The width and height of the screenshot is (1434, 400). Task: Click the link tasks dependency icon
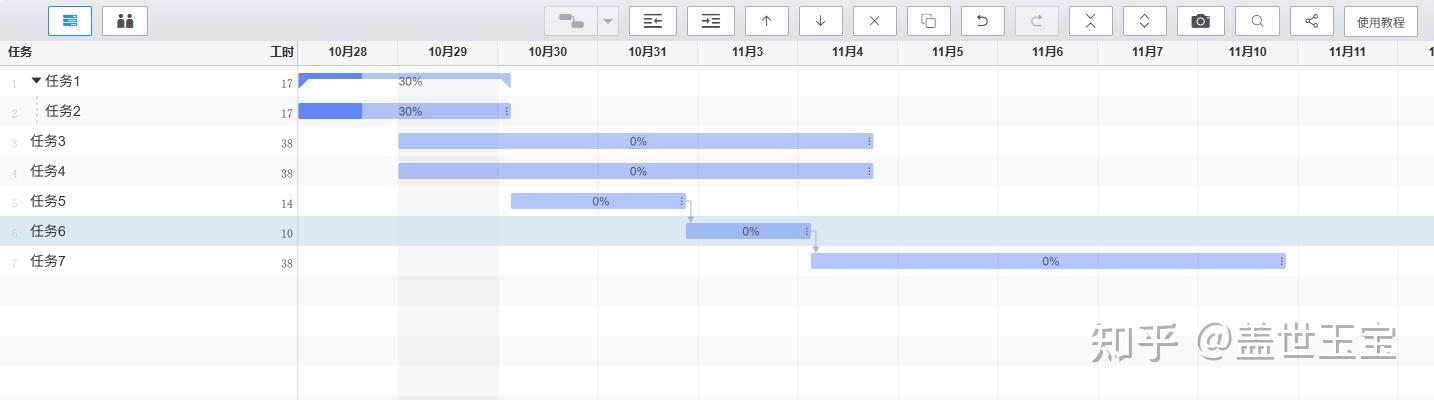click(571, 21)
